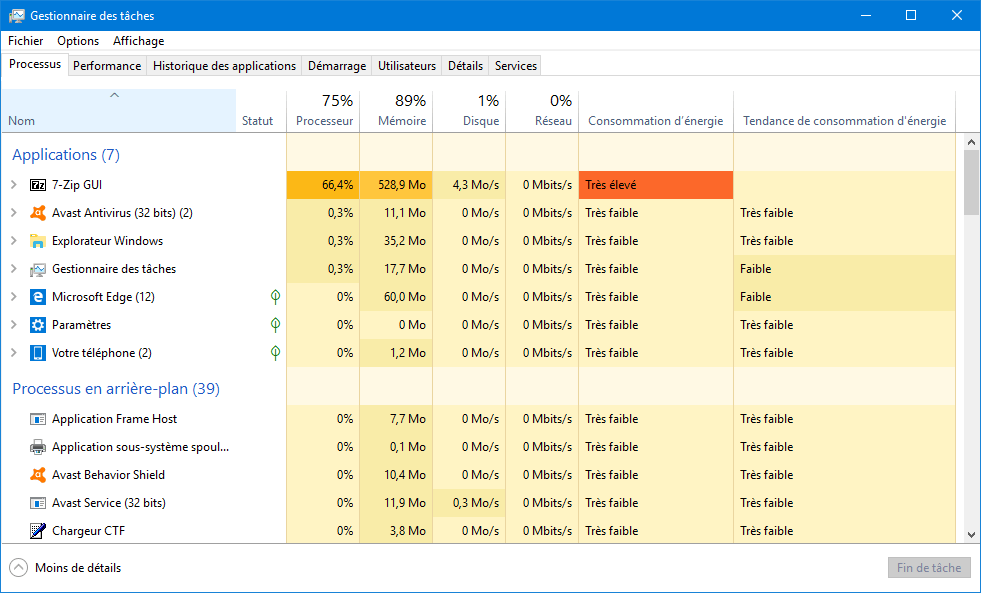Click the vertical scrollbar thumb

click(x=971, y=183)
